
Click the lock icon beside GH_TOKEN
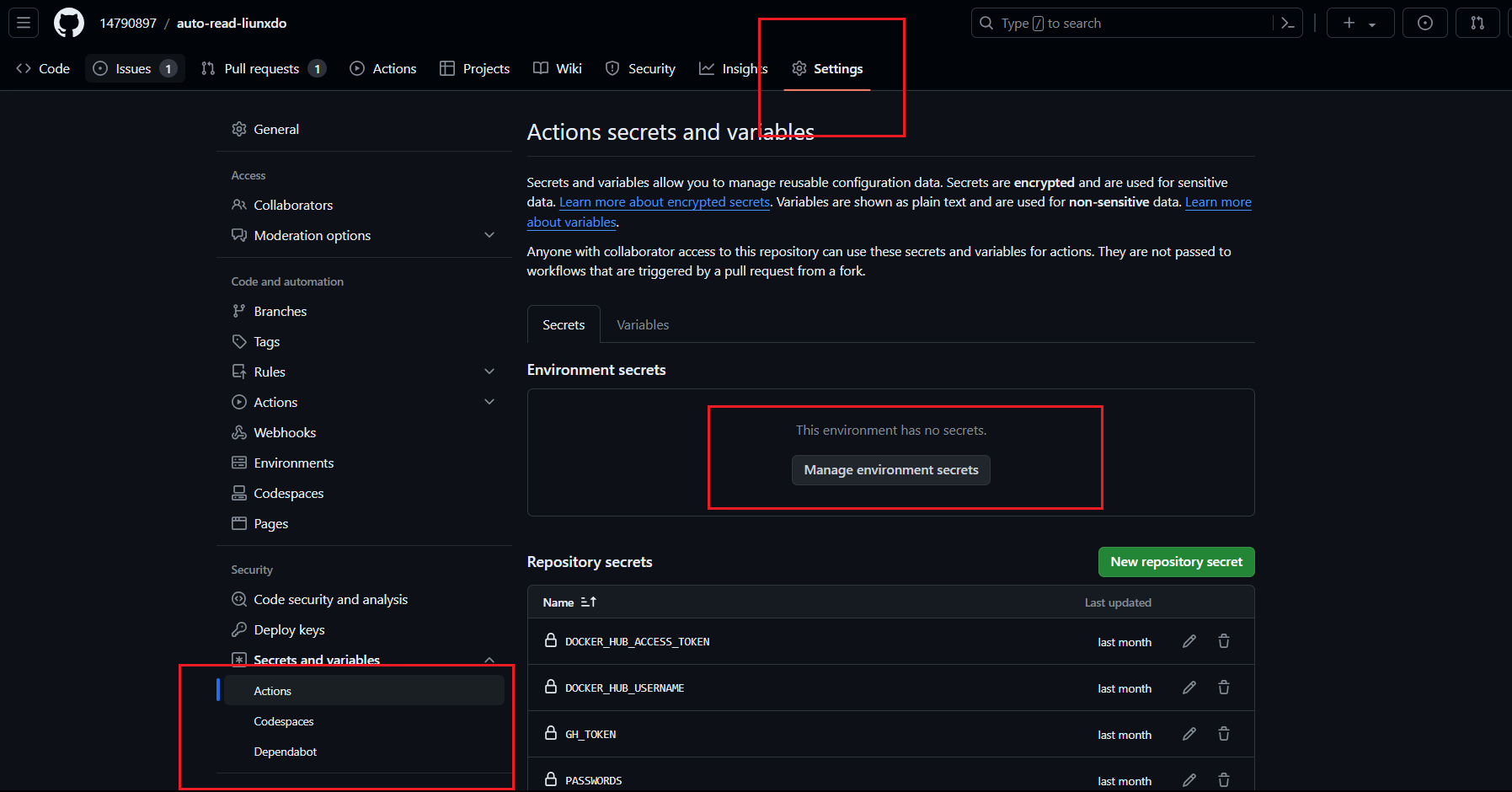tap(551, 733)
